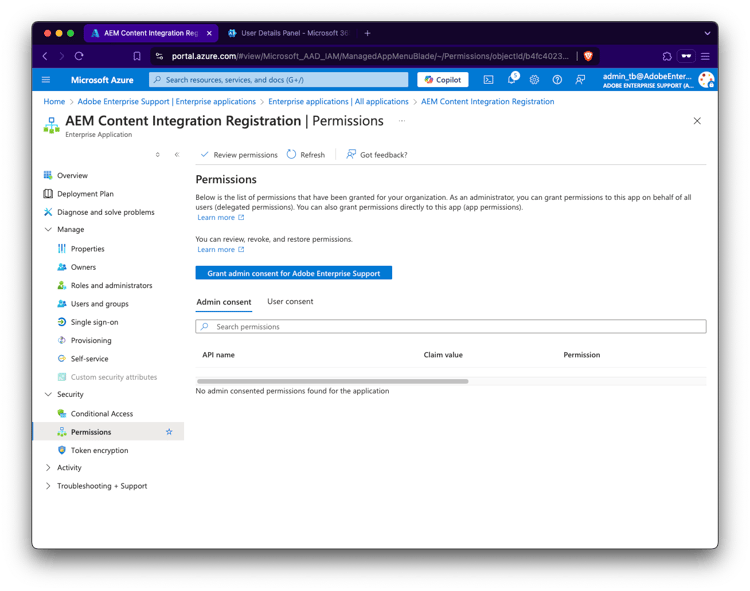This screenshot has height=591, width=750.
Task: Click Got feedback? in the toolbar
Action: pos(377,154)
